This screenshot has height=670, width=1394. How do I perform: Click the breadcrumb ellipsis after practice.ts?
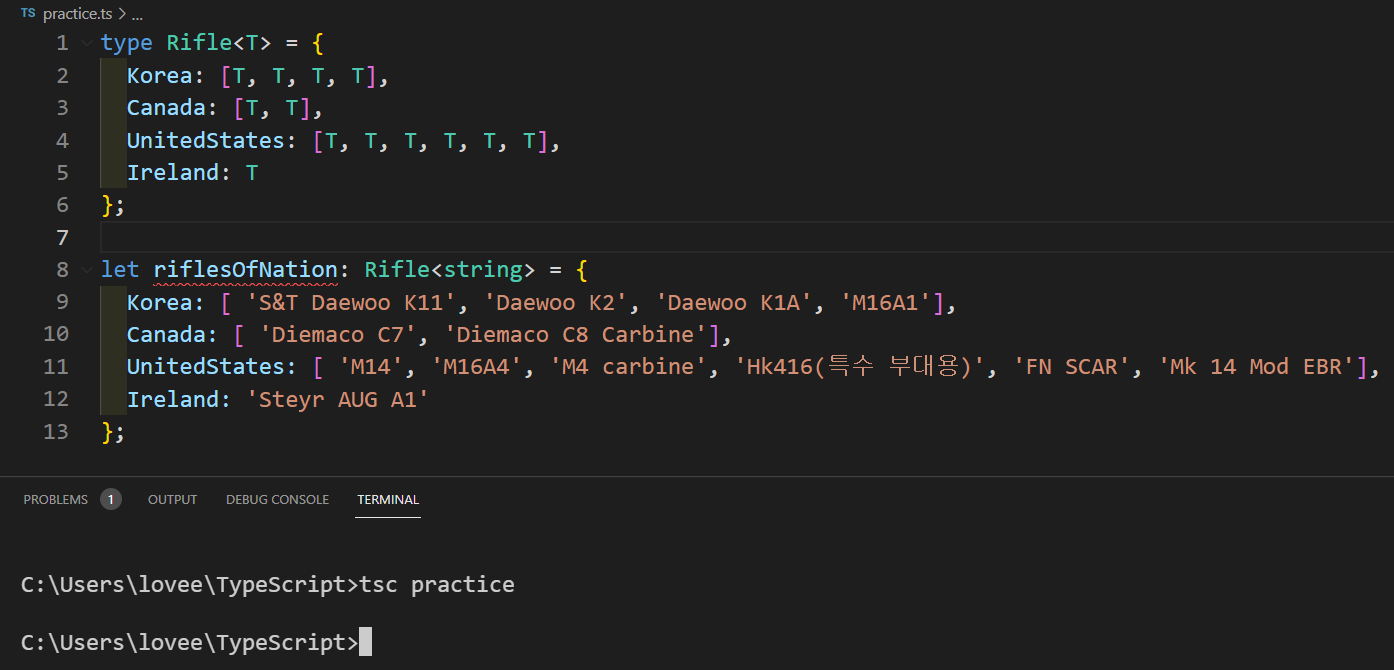[137, 15]
